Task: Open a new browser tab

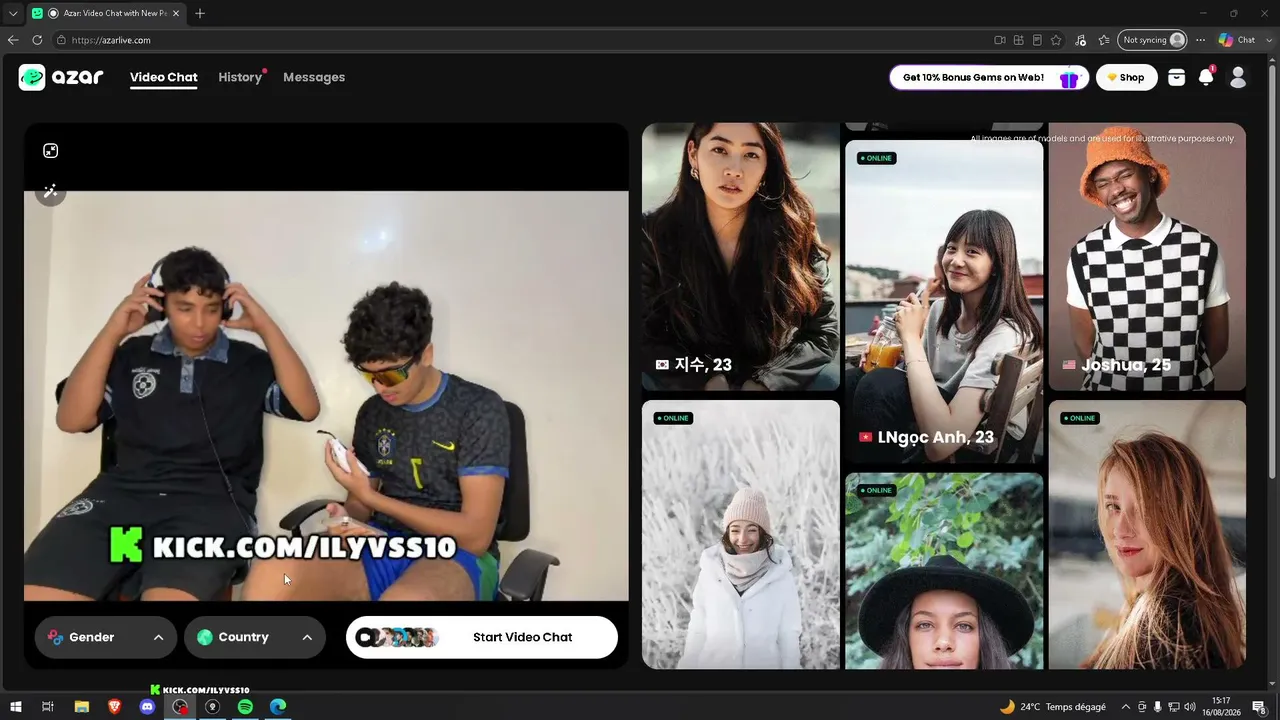Action: [x=200, y=13]
